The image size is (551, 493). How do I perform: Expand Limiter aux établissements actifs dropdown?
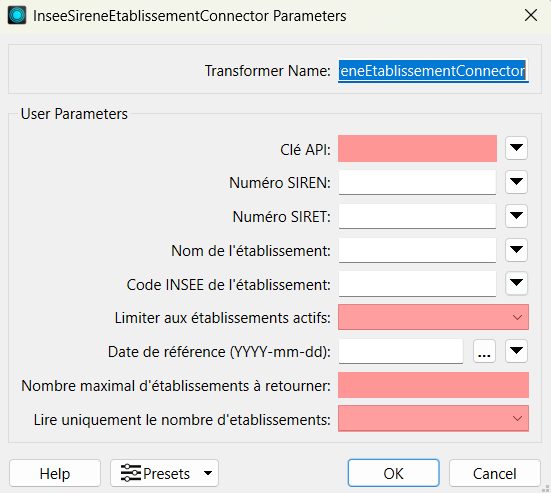433,317
